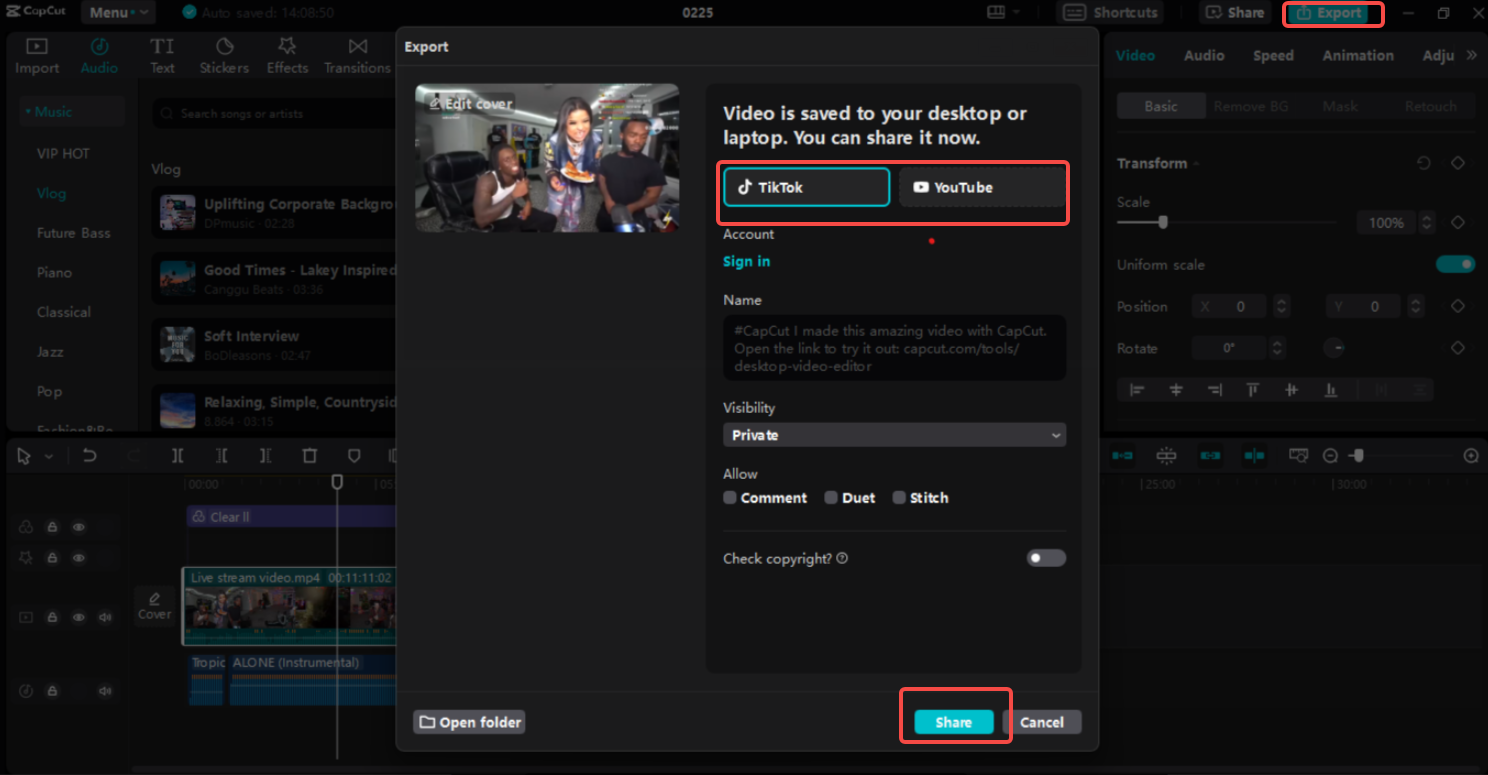This screenshot has width=1488, height=775.
Task: Switch to the Audio properties tab
Action: [1204, 55]
